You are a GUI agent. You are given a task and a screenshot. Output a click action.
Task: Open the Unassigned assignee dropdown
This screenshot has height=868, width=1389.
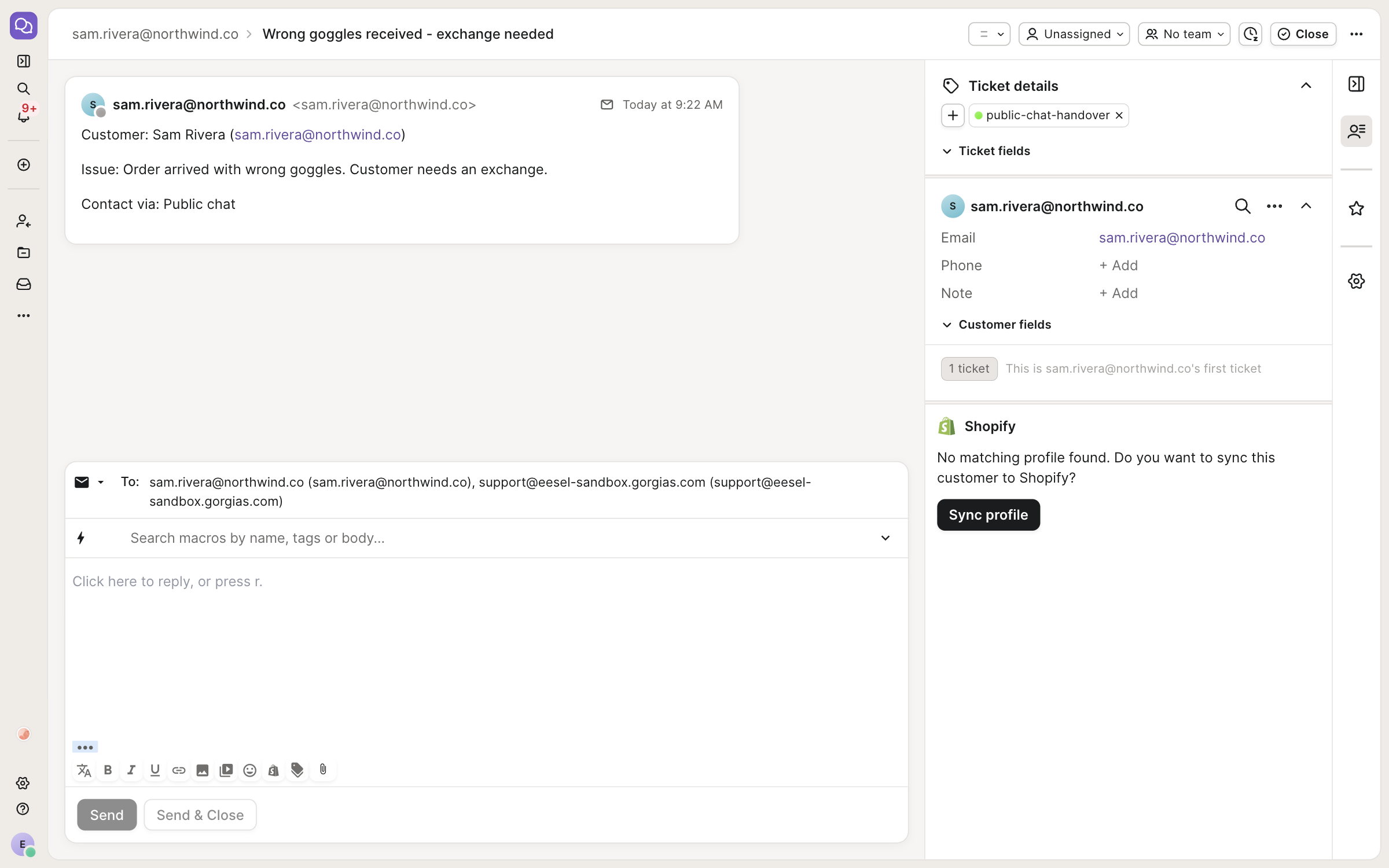1074,34
